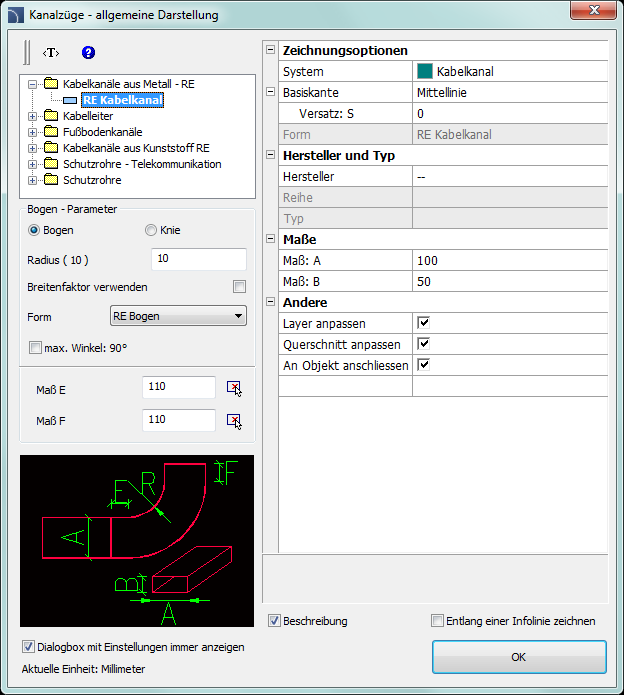624x695 pixels.
Task: Click the Kabelleiter folder icon
Action: [51, 116]
